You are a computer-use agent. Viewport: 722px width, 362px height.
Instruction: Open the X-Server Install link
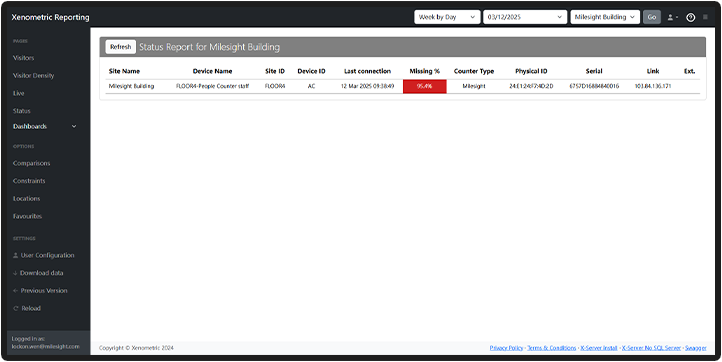599,348
